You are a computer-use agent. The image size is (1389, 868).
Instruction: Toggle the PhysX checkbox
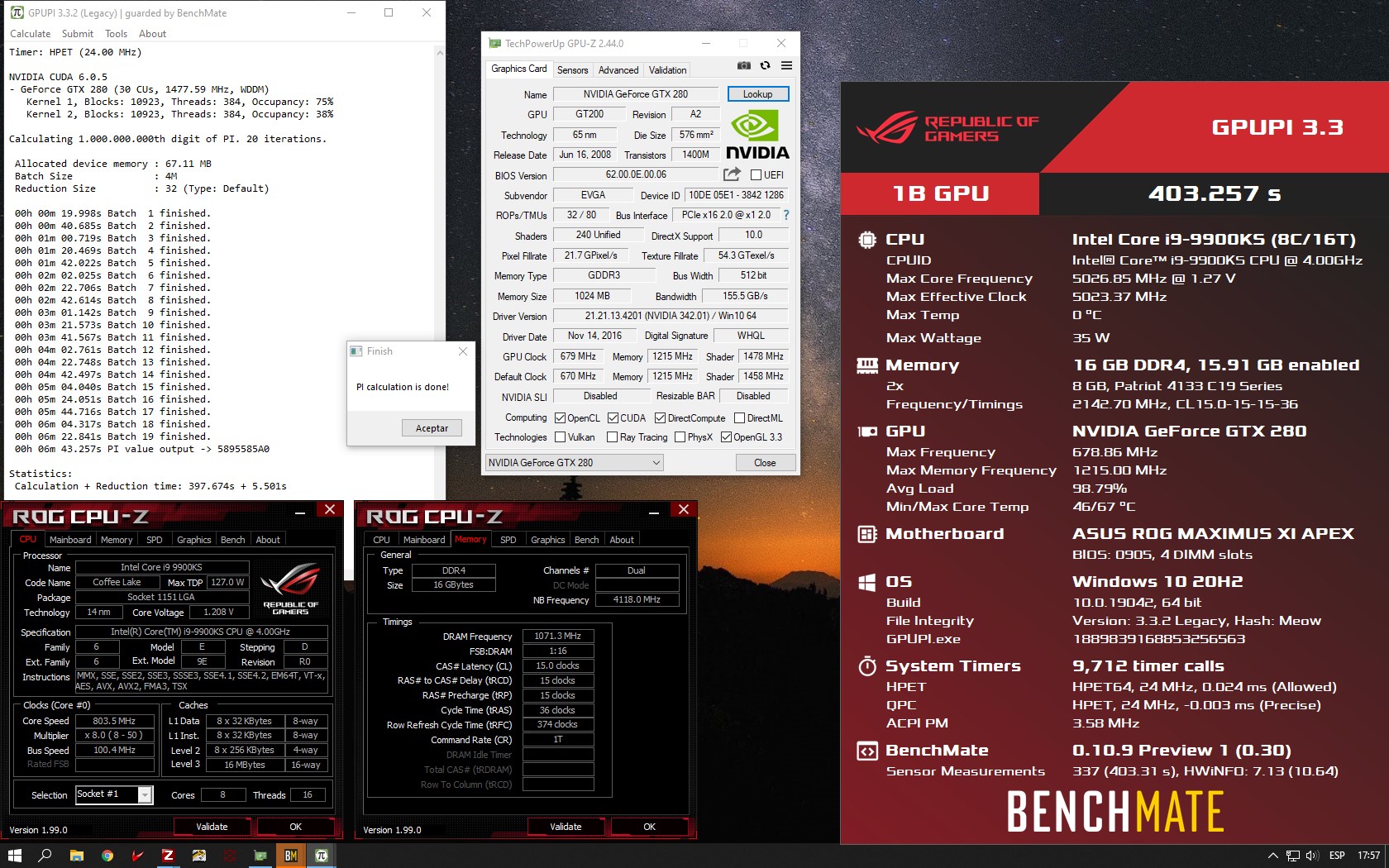(x=680, y=437)
